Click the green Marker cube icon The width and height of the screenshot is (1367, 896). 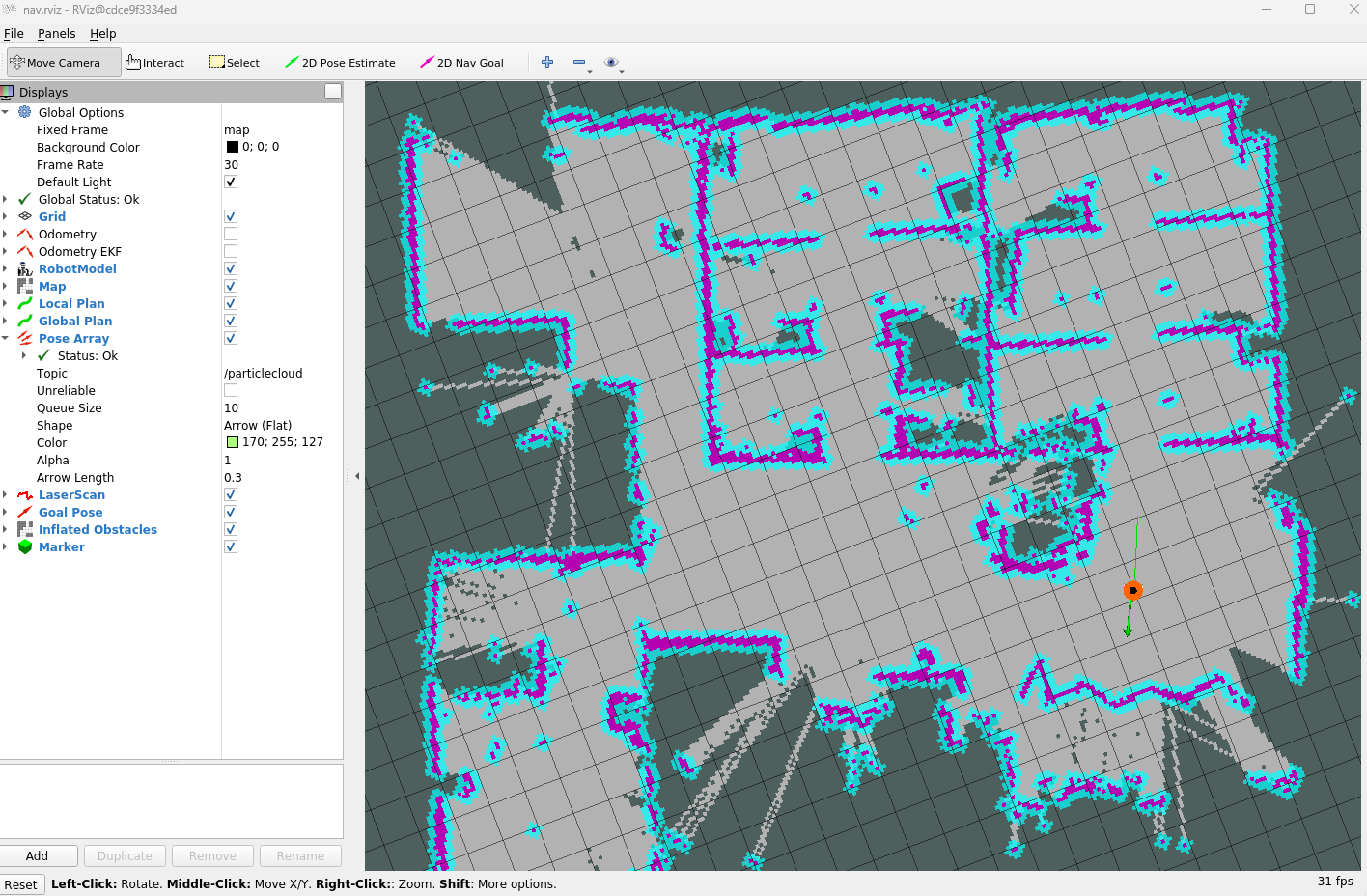click(25, 546)
